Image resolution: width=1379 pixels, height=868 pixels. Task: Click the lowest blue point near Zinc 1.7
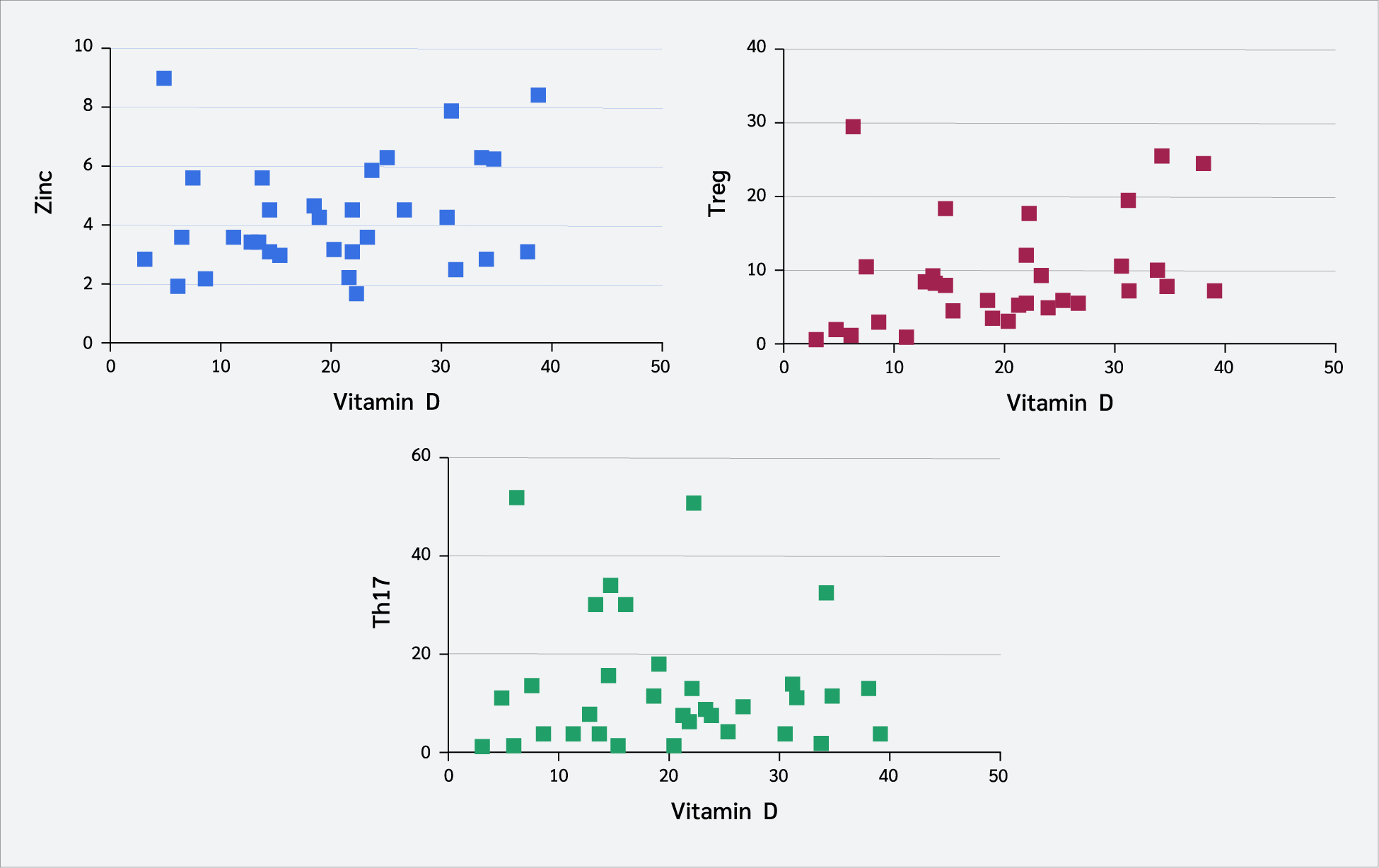pos(356,294)
